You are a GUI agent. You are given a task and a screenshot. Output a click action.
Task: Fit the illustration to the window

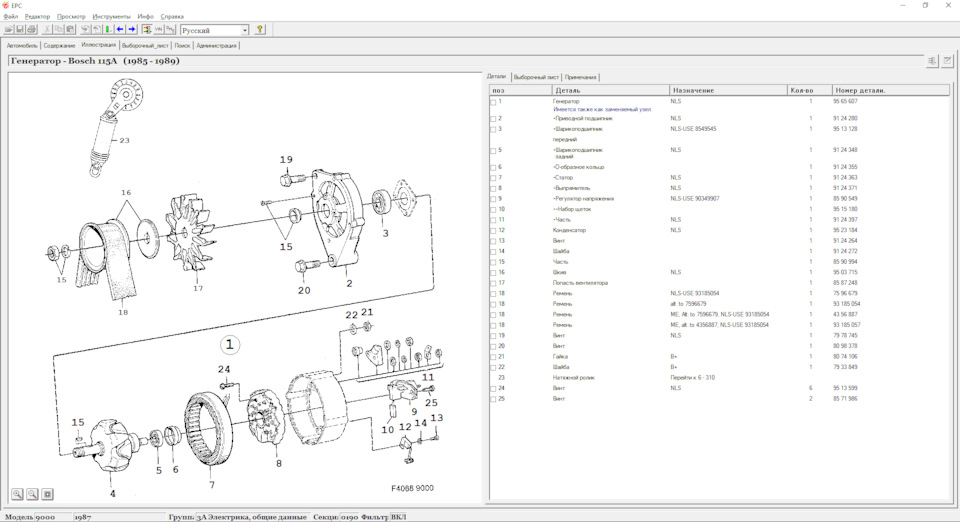(x=47, y=494)
